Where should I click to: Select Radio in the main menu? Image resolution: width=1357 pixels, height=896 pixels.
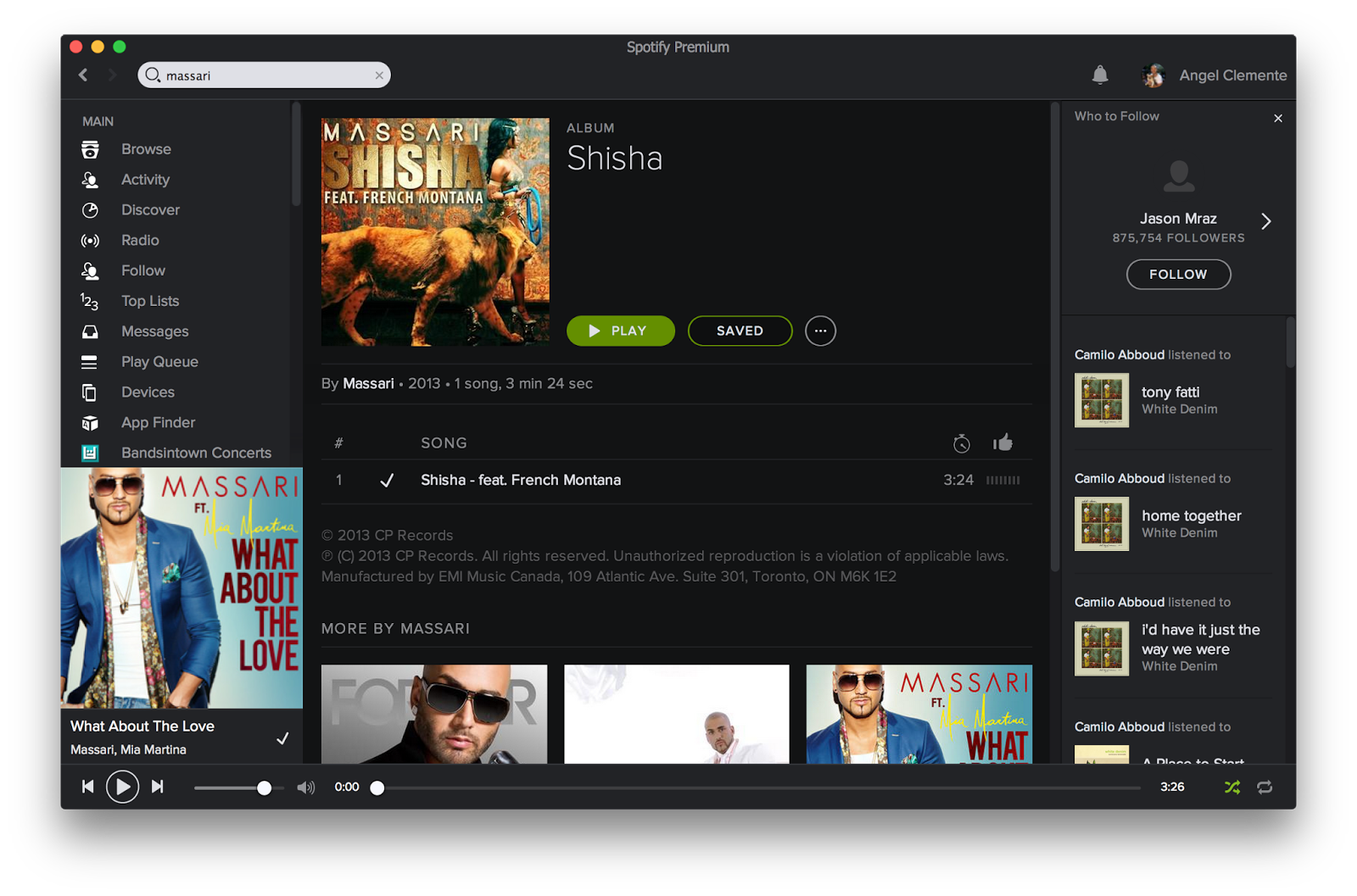click(x=140, y=241)
